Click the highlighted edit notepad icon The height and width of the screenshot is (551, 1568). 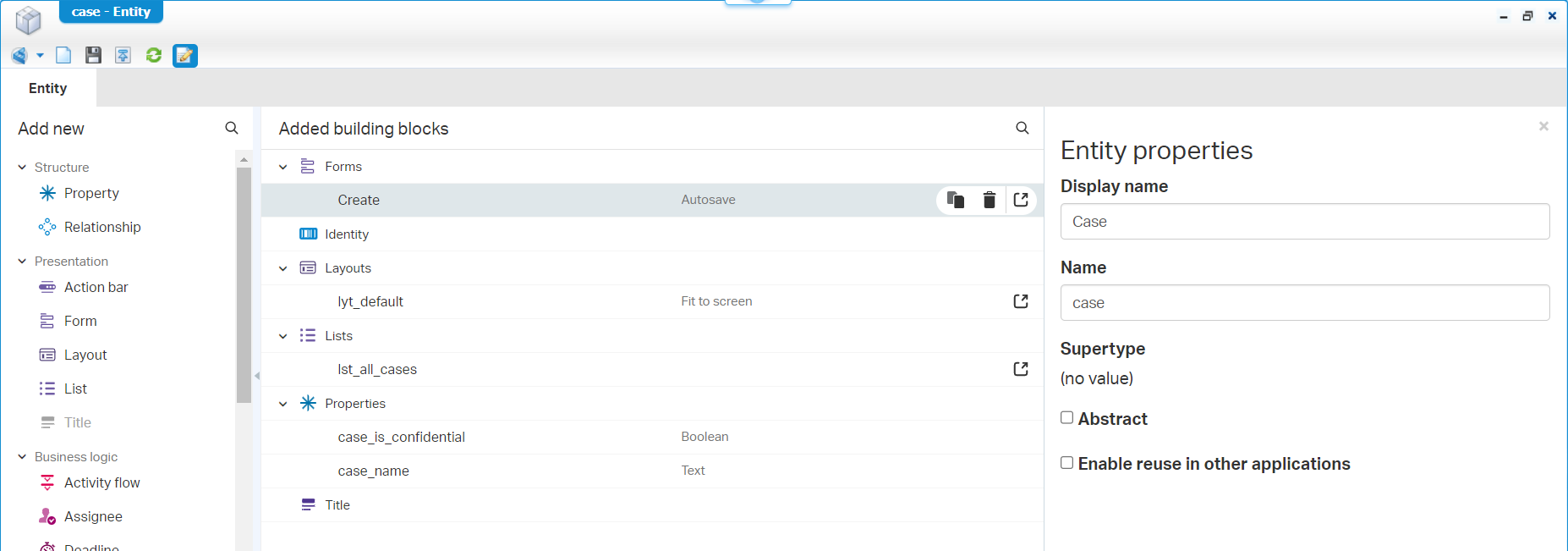point(185,56)
